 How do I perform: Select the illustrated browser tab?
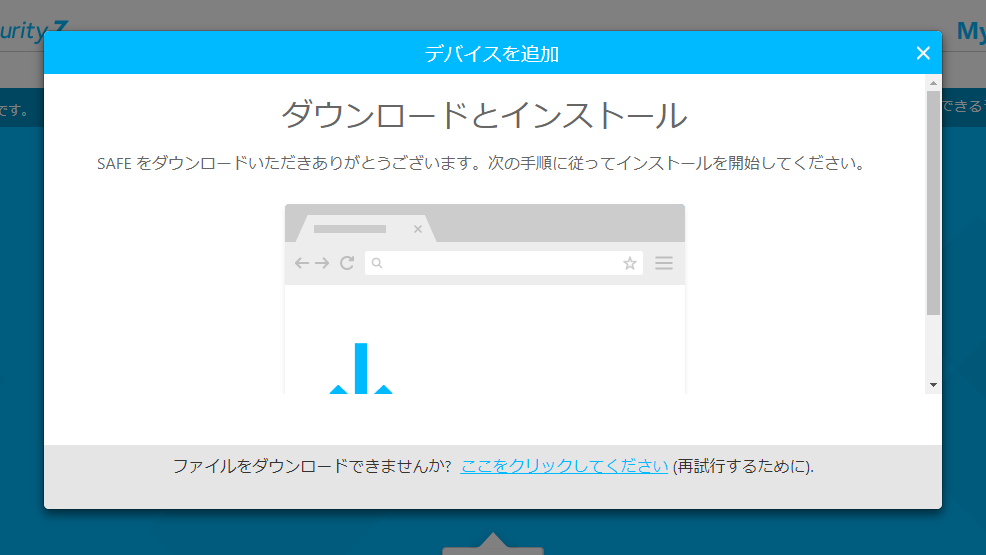pos(355,230)
